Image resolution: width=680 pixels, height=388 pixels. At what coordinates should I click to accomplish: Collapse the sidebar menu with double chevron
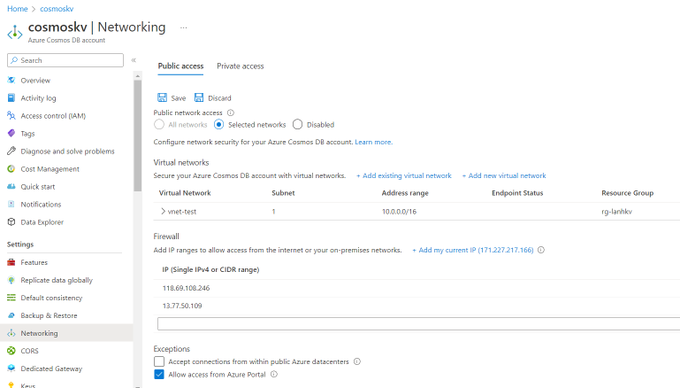point(134,60)
